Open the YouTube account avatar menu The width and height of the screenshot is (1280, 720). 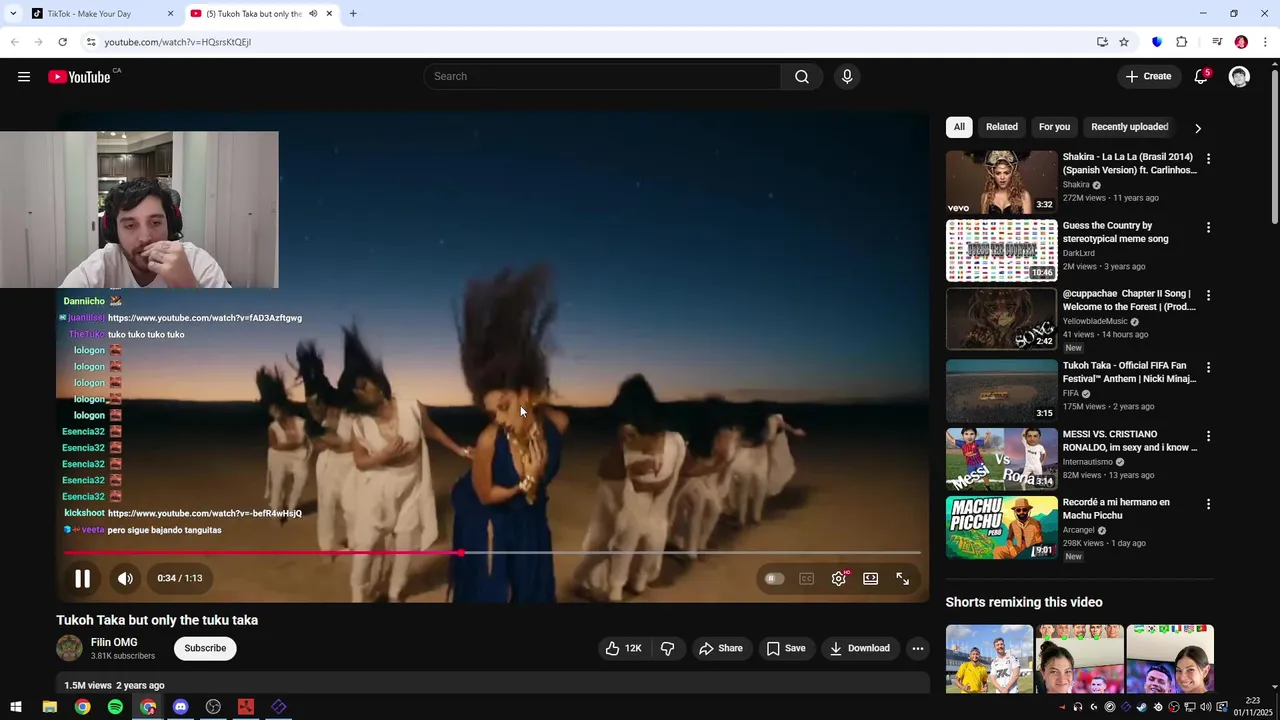click(1239, 77)
